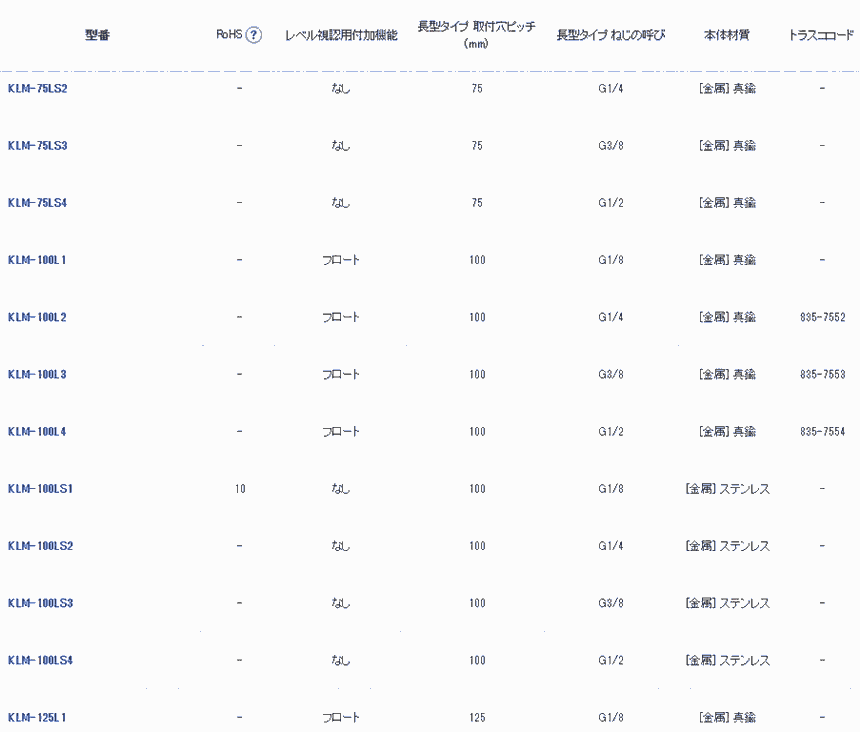Click the 型番 column header
860x732 pixels.
click(x=97, y=35)
